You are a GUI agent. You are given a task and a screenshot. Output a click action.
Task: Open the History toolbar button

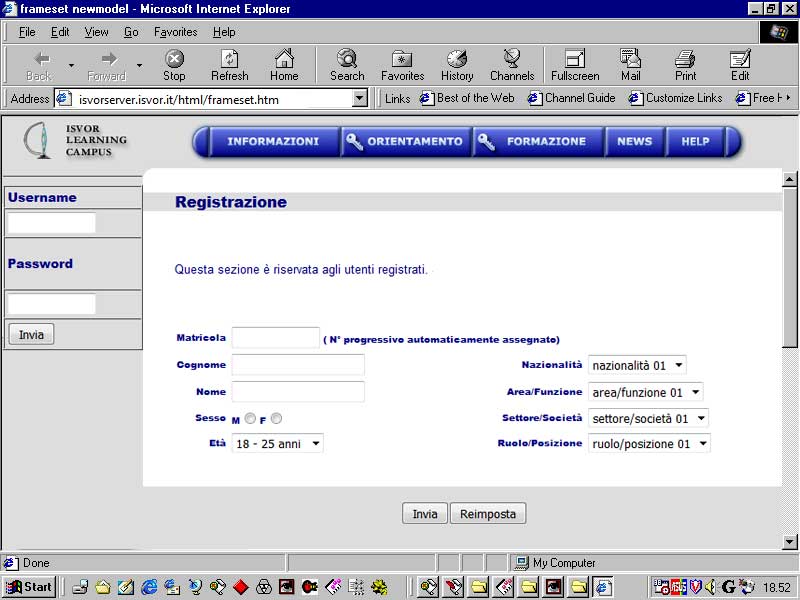pyautogui.click(x=457, y=65)
